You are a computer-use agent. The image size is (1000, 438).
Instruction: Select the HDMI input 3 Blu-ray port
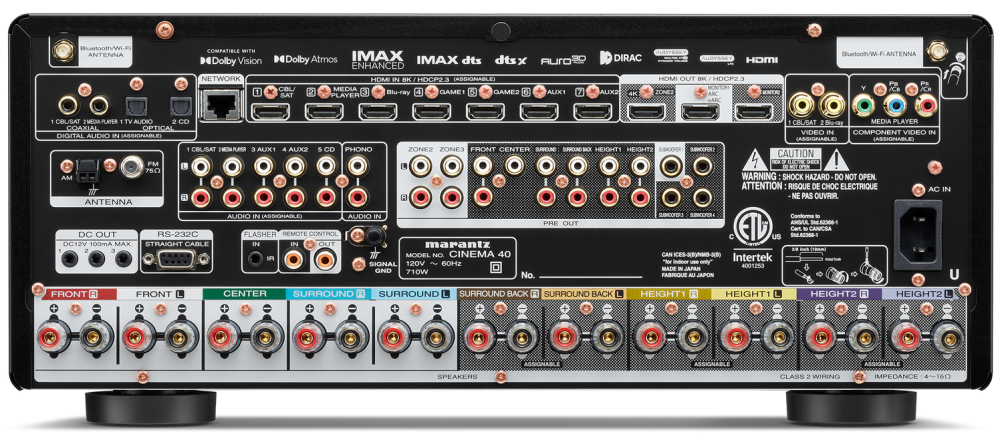coord(378,112)
